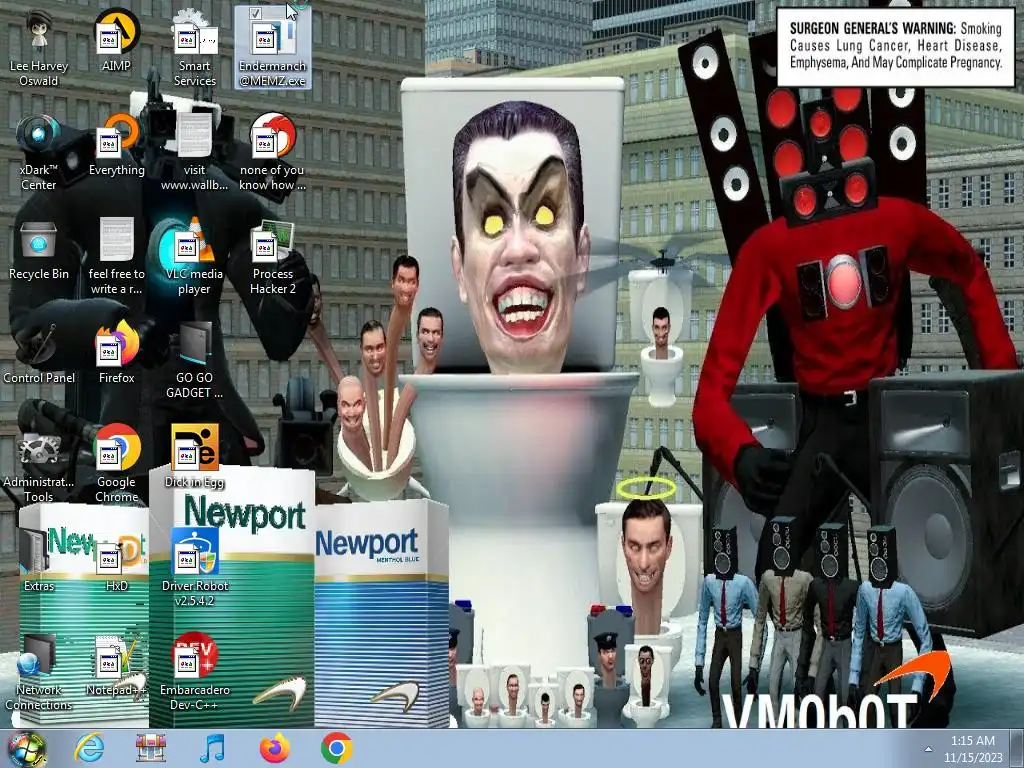Launch VLC media player

[194, 256]
